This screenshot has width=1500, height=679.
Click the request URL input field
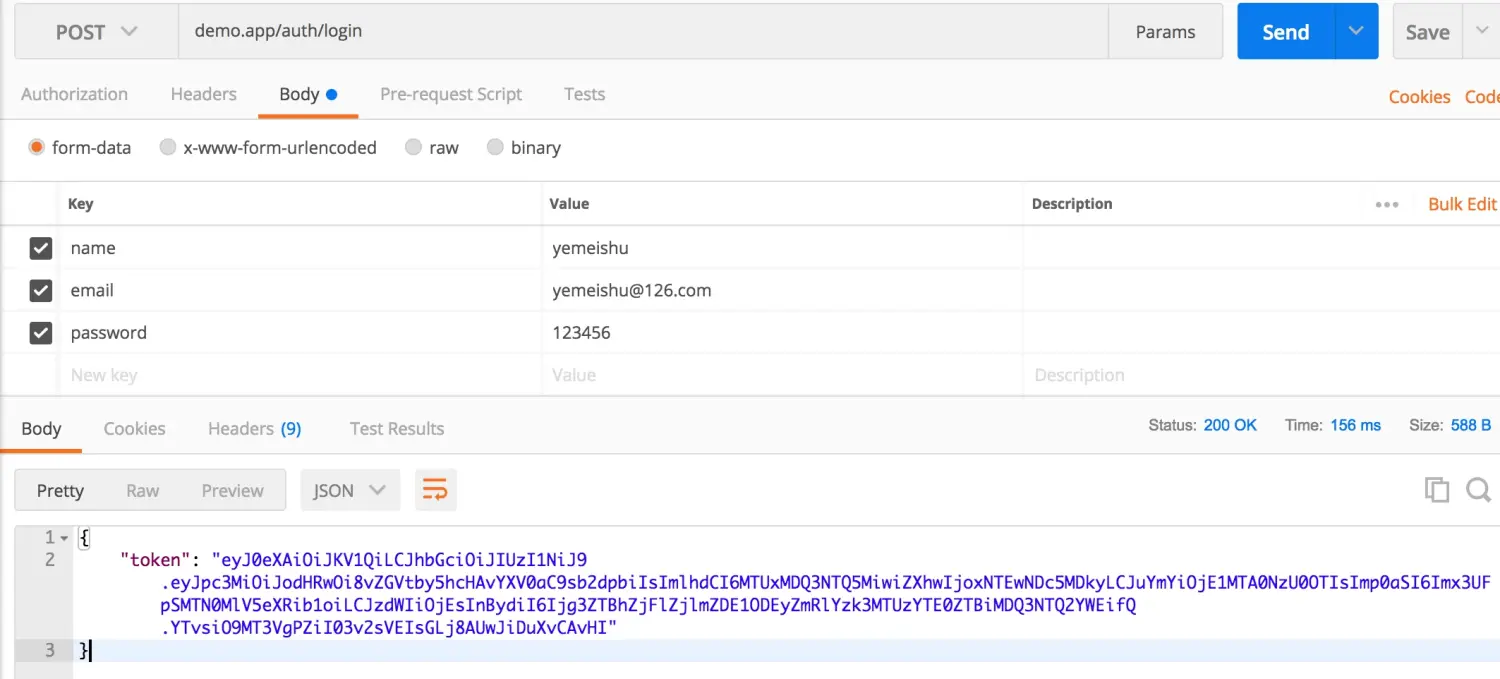coord(640,32)
